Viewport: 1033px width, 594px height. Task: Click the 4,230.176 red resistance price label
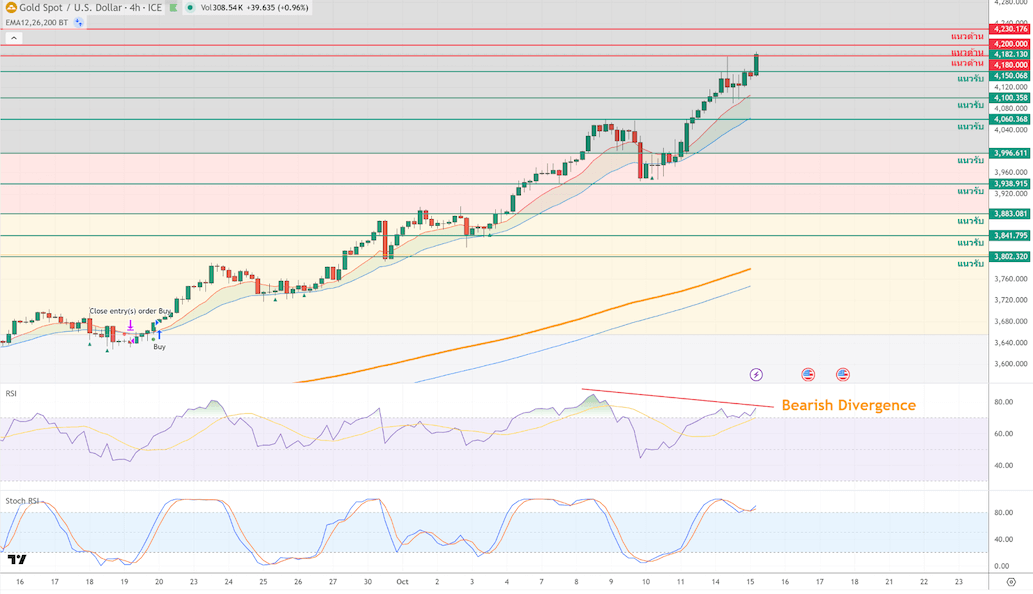(1010, 29)
